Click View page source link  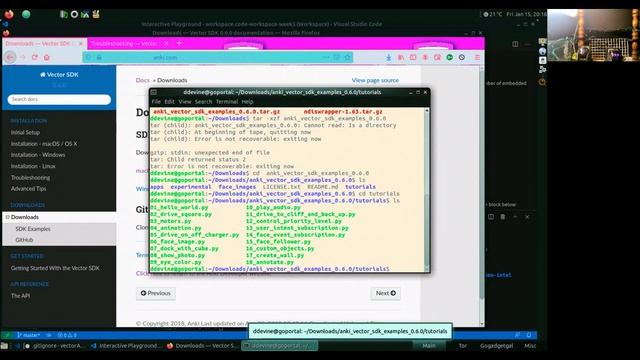[x=375, y=80]
